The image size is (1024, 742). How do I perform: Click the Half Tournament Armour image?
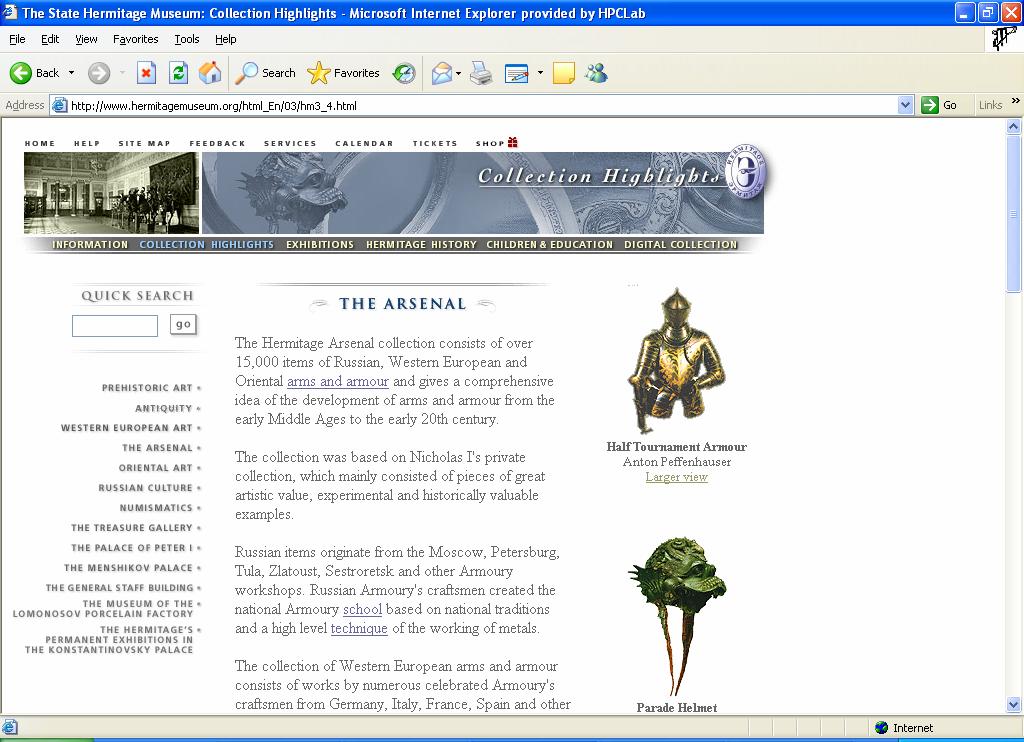(677, 361)
